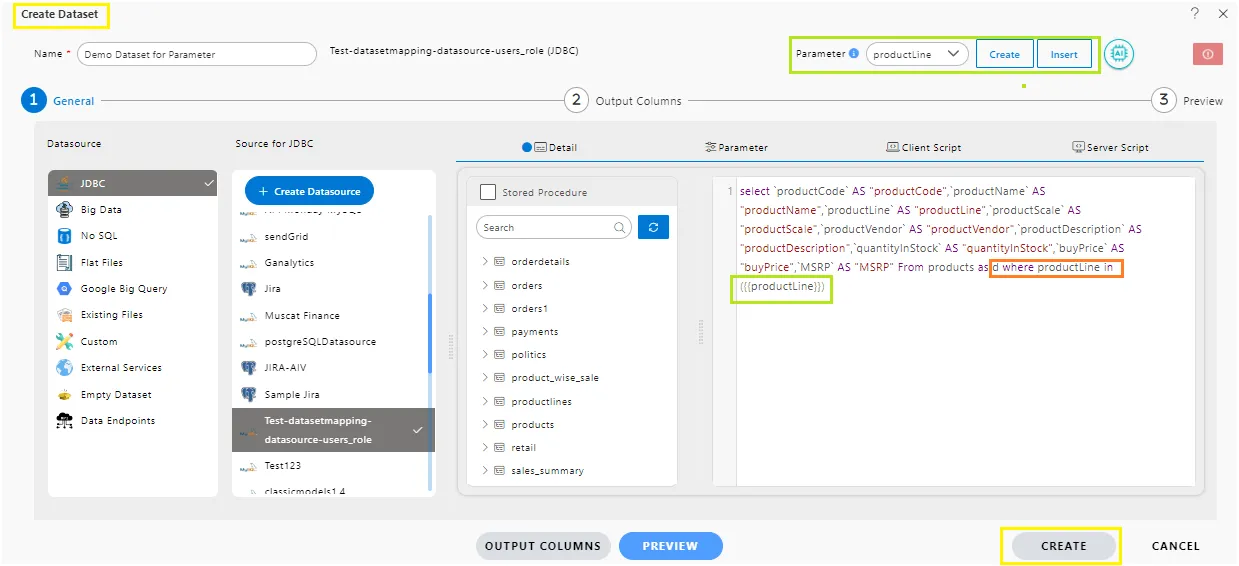
Task: Click the Parameter info icon
Action: [x=854, y=54]
